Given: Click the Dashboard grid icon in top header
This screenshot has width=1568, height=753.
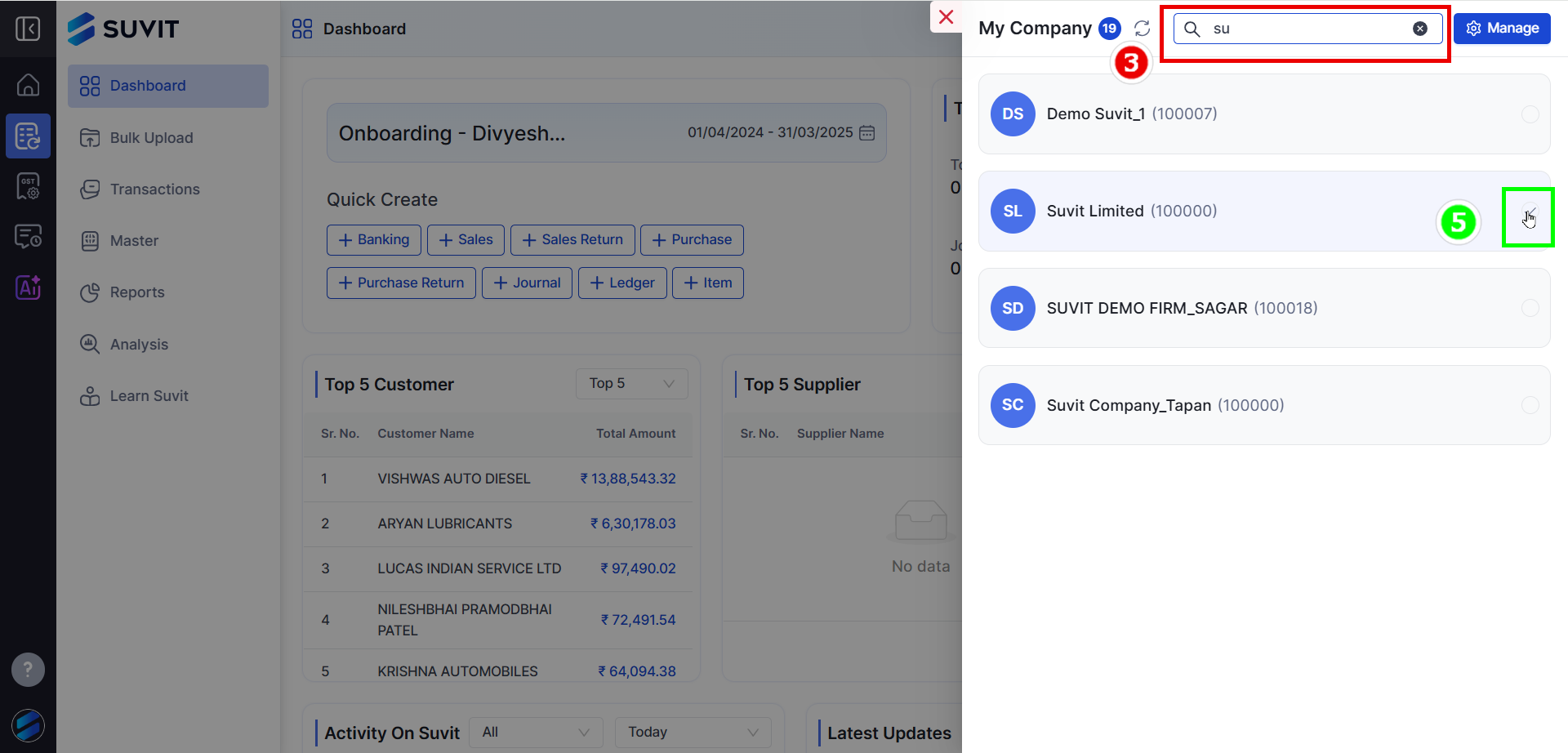Looking at the screenshot, I should 302,29.
